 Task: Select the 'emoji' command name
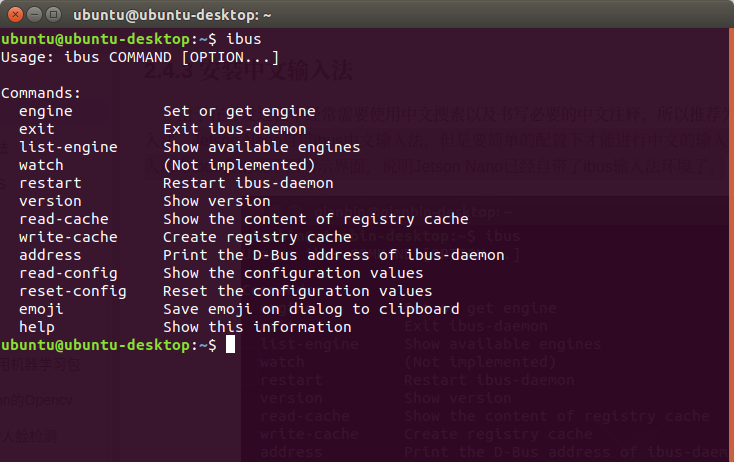pos(41,309)
